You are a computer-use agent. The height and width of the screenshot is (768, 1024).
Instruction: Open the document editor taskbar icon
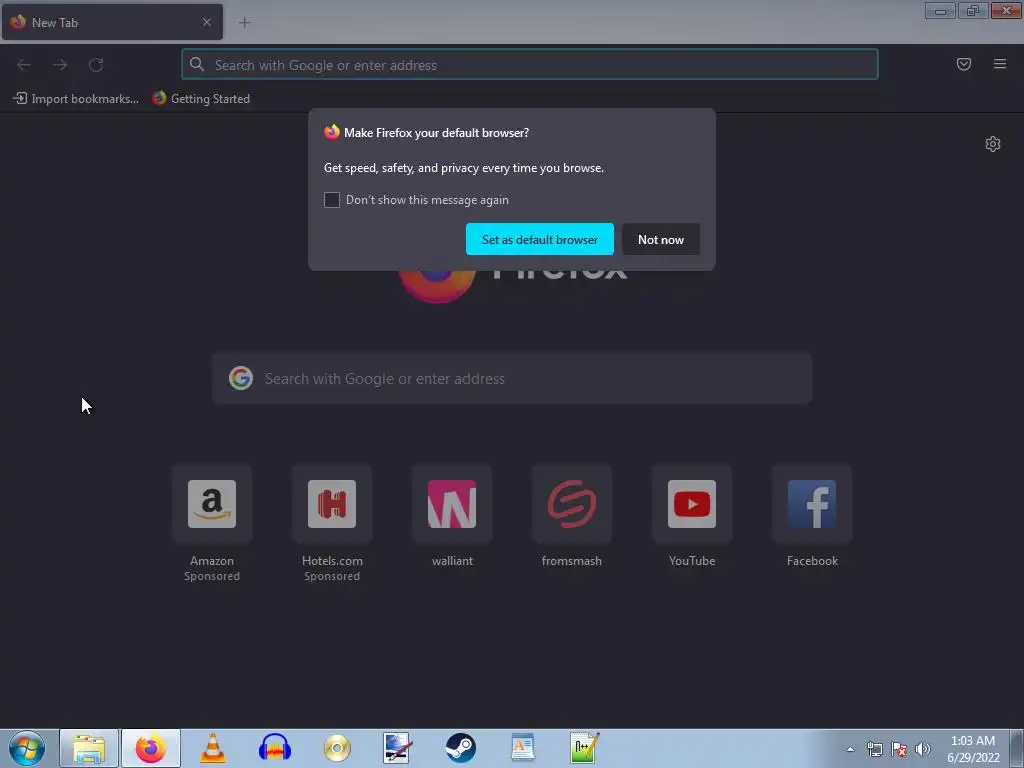point(522,748)
